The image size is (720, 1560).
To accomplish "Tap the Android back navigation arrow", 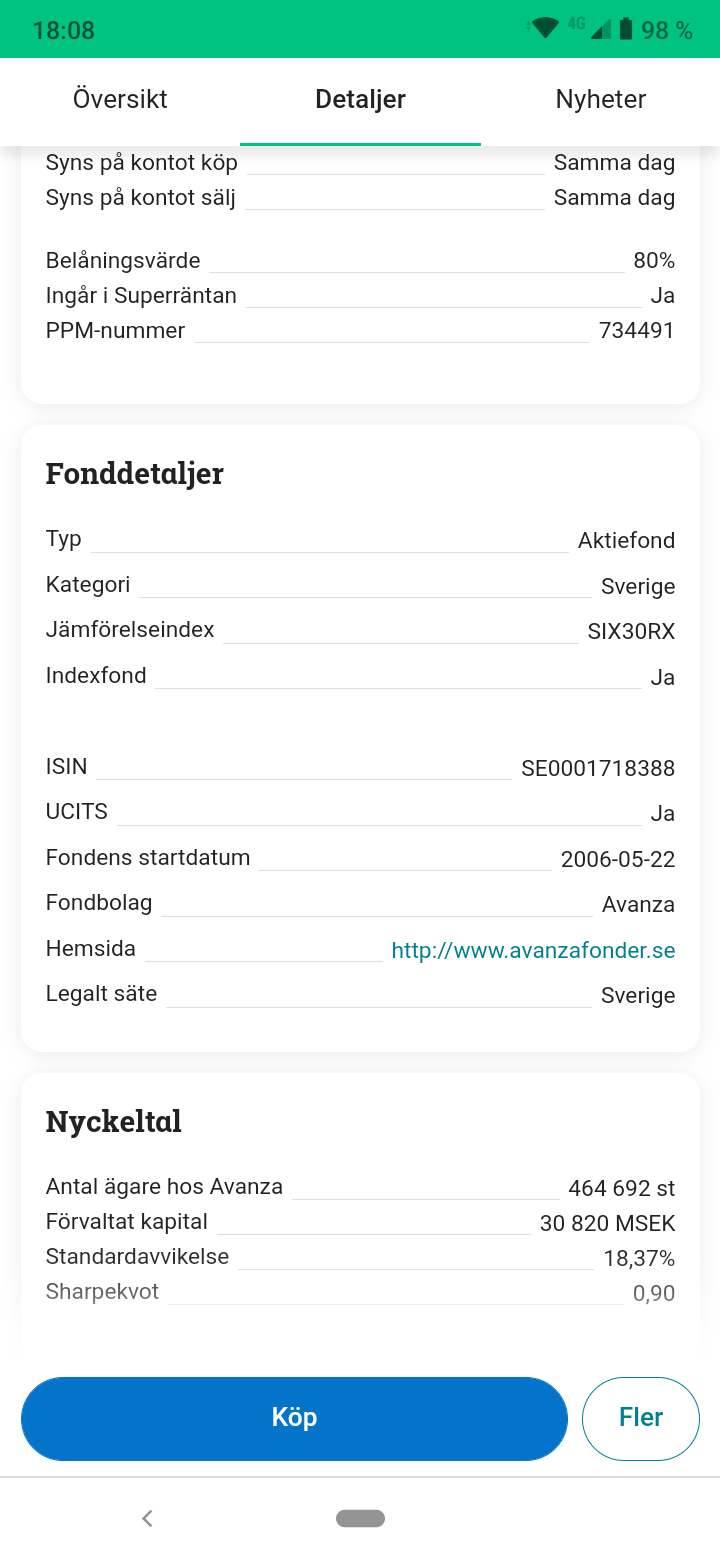I will point(147,1518).
